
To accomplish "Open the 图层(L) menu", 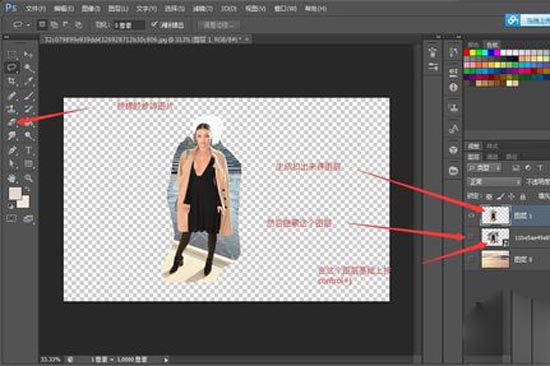I will (118, 8).
